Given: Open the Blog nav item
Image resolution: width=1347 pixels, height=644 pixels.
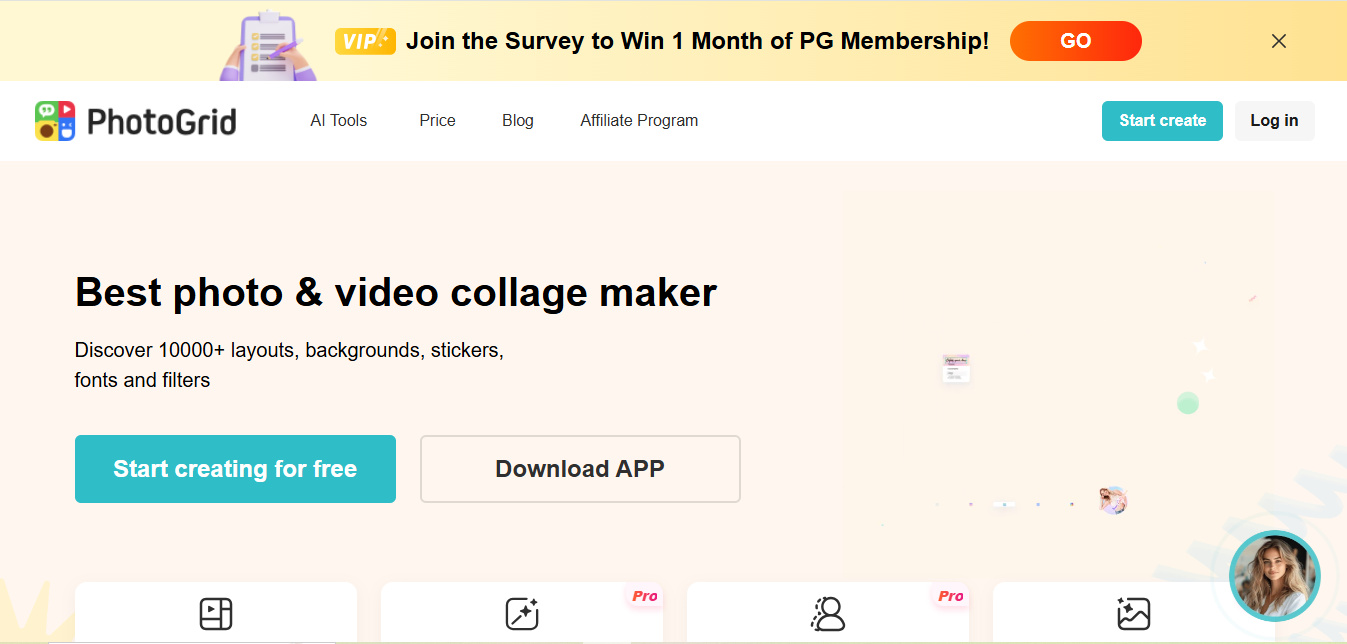Looking at the screenshot, I should tap(518, 121).
